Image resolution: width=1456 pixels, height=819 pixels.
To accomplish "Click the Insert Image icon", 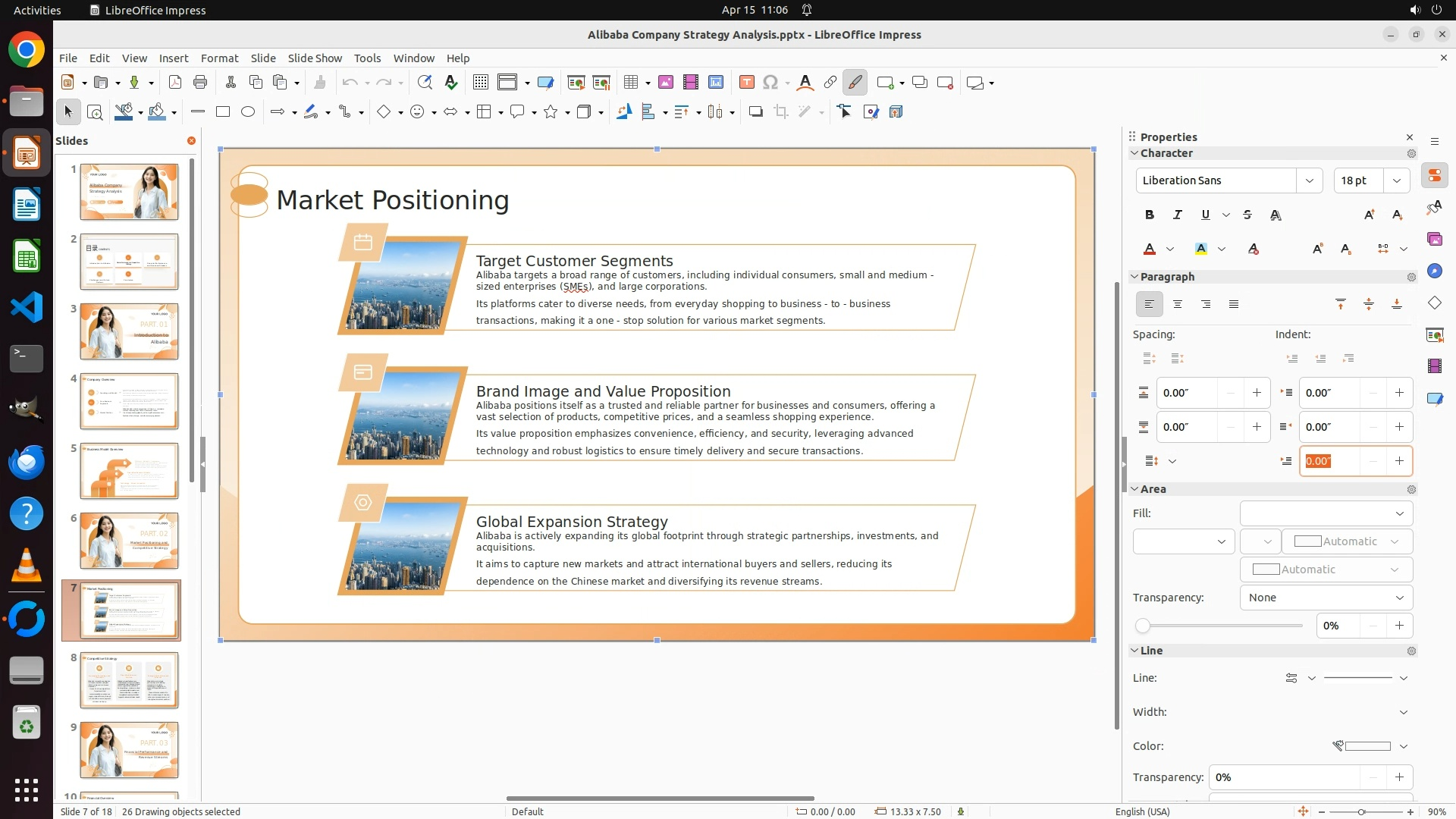I will tap(666, 83).
